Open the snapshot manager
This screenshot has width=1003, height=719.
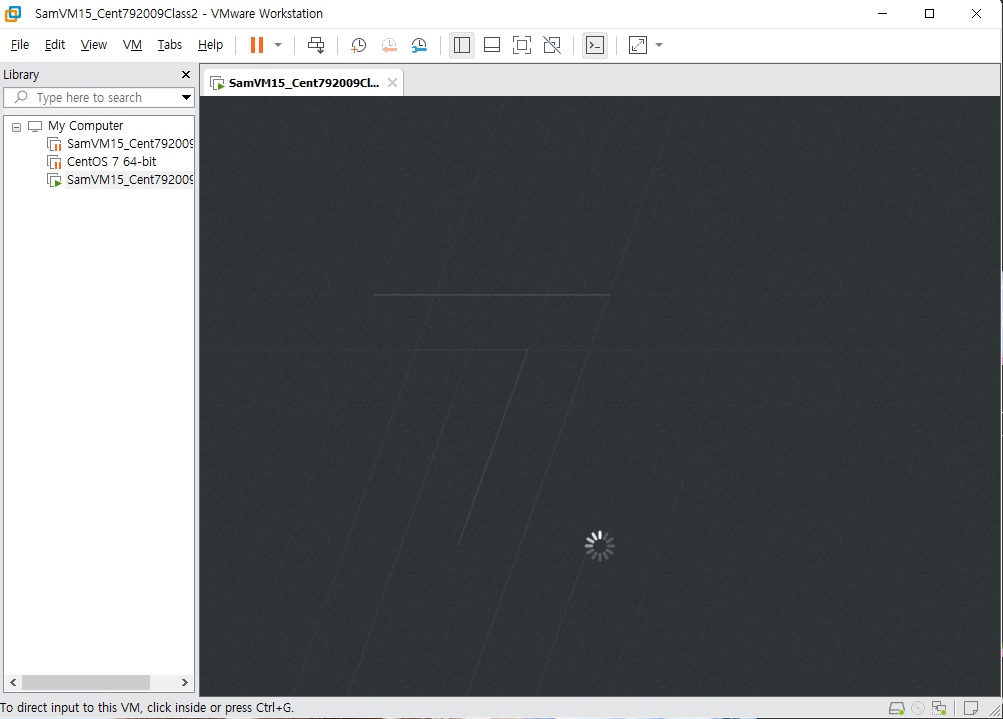point(419,45)
